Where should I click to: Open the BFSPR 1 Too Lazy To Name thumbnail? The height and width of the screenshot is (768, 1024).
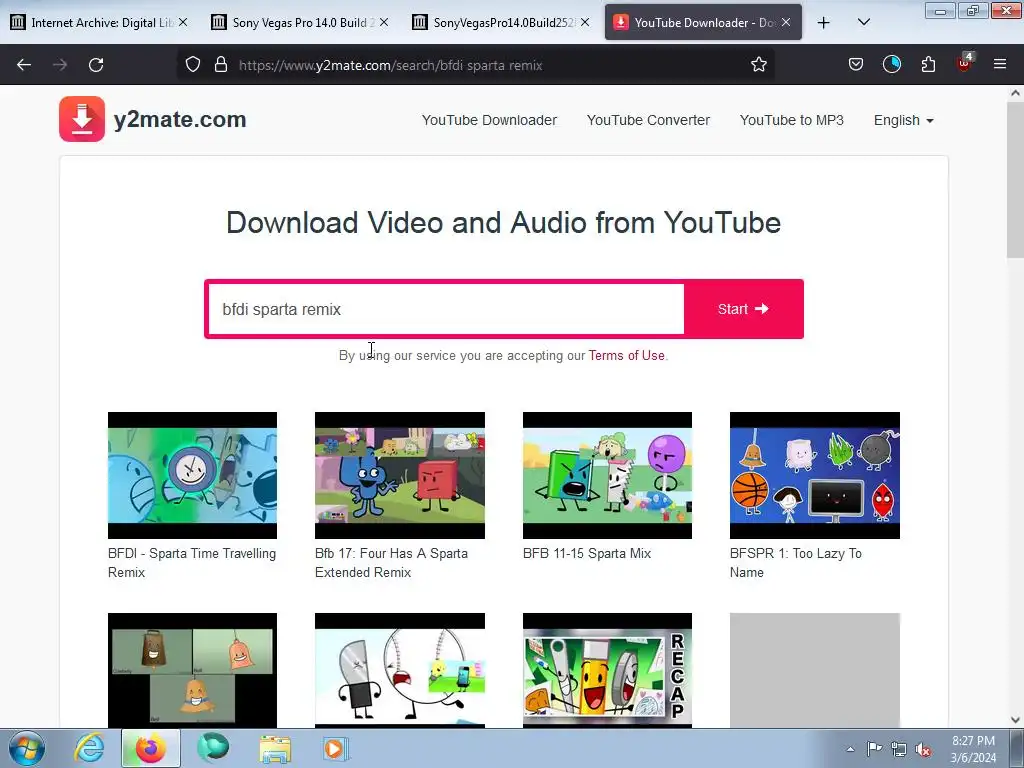[x=814, y=475]
